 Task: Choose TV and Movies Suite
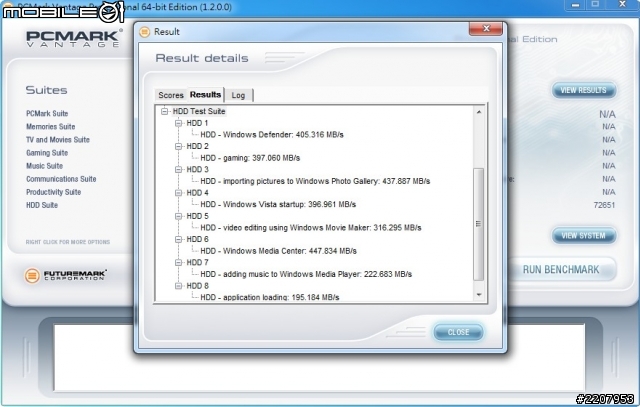click(x=58, y=140)
